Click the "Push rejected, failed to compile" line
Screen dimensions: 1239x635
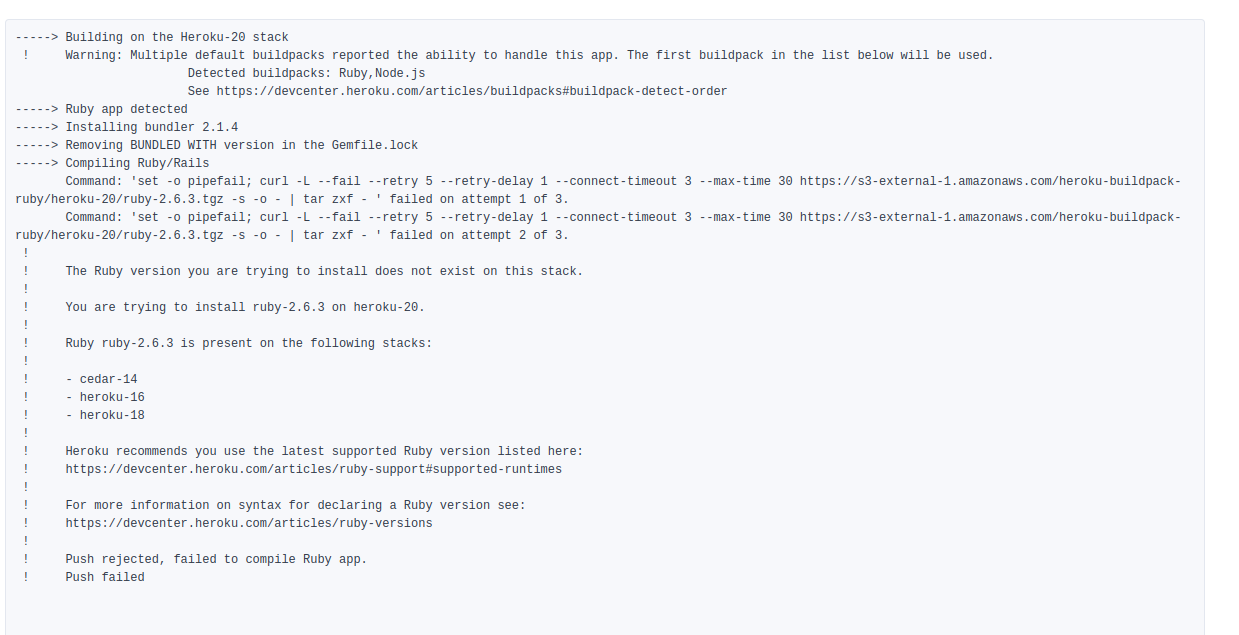(216, 559)
